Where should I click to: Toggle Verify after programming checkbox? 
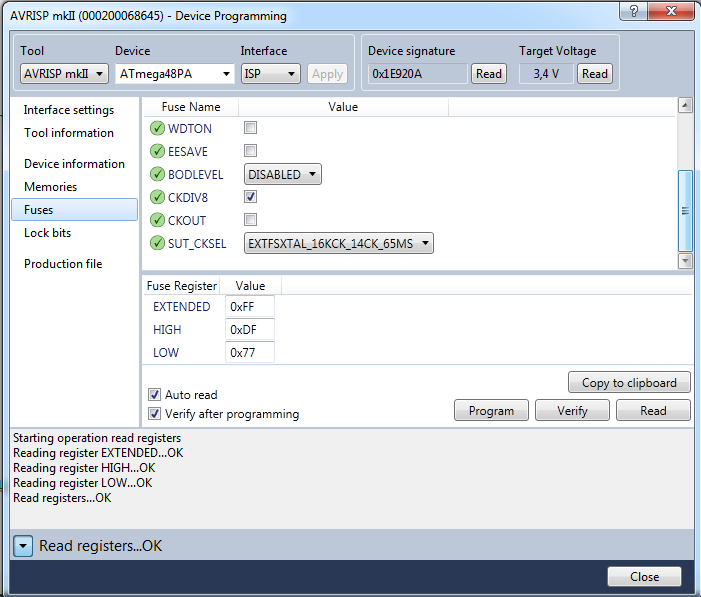click(x=154, y=414)
